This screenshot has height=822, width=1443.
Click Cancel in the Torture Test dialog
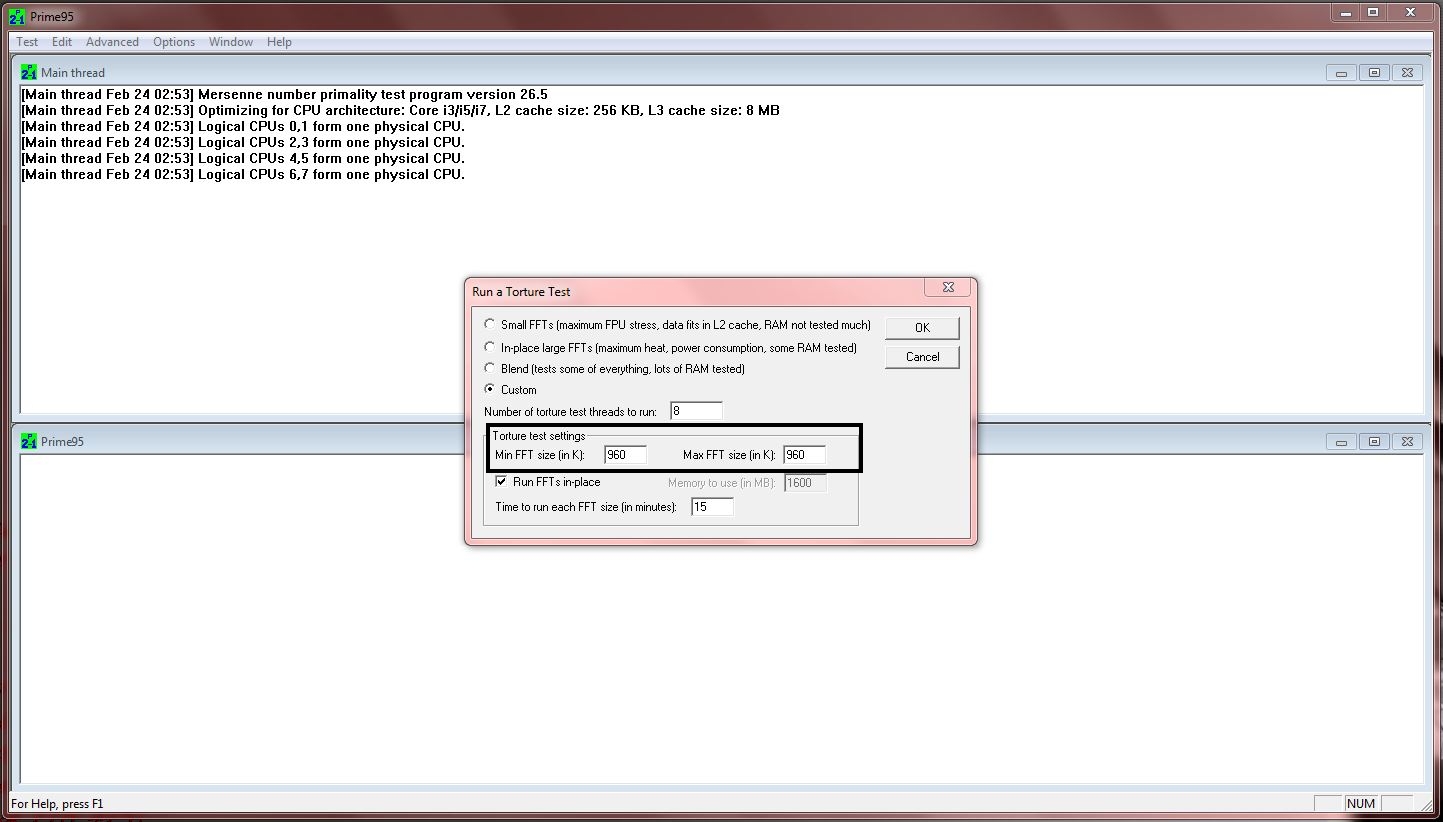click(922, 357)
